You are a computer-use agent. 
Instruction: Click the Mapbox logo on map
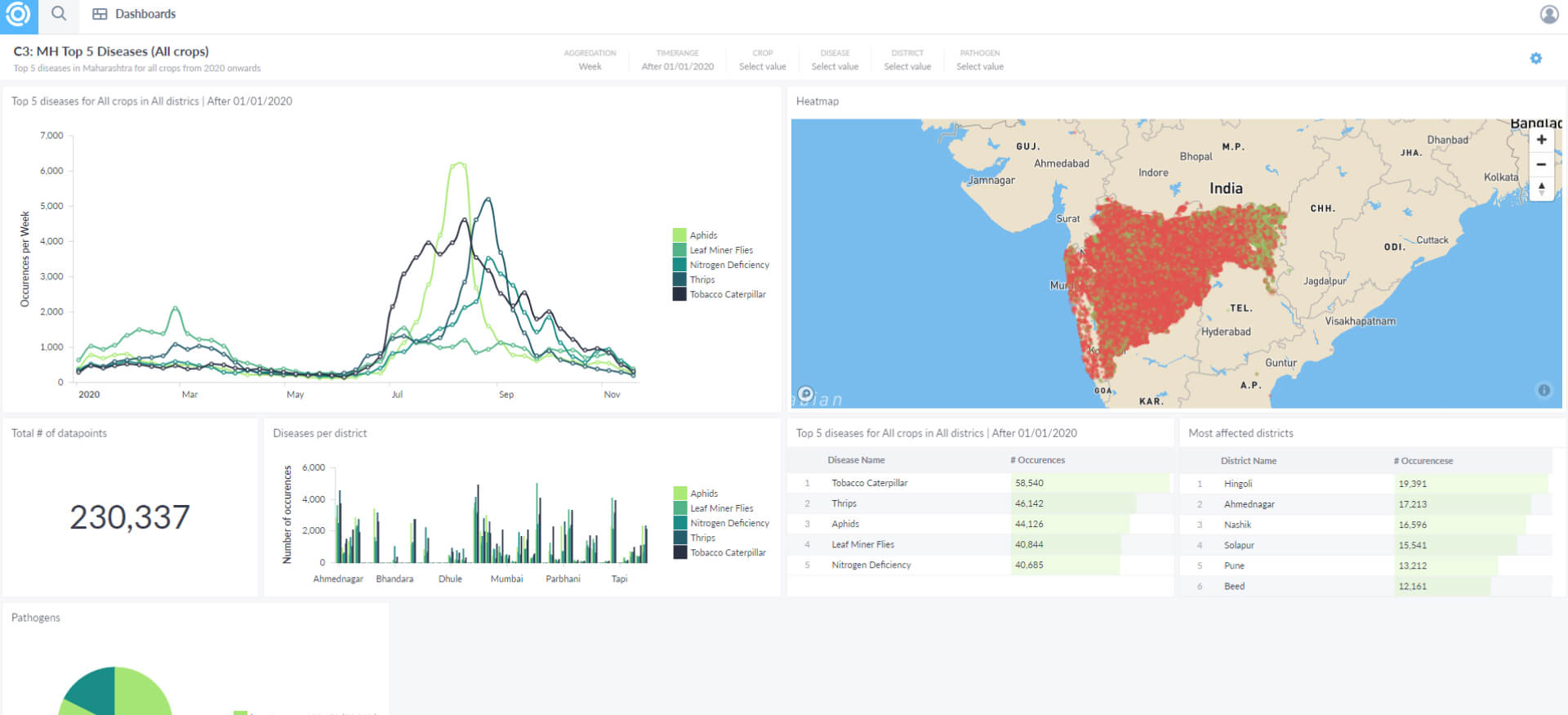click(x=805, y=393)
